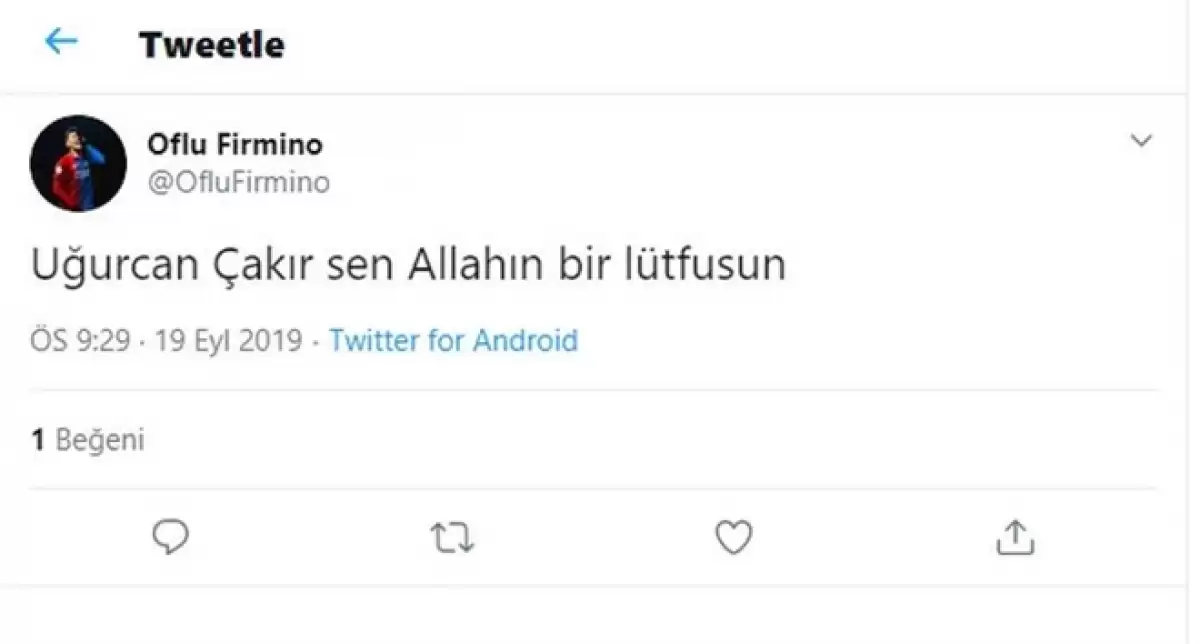Like the tweet with the heart icon
The width and height of the screenshot is (1200, 644).
[734, 538]
